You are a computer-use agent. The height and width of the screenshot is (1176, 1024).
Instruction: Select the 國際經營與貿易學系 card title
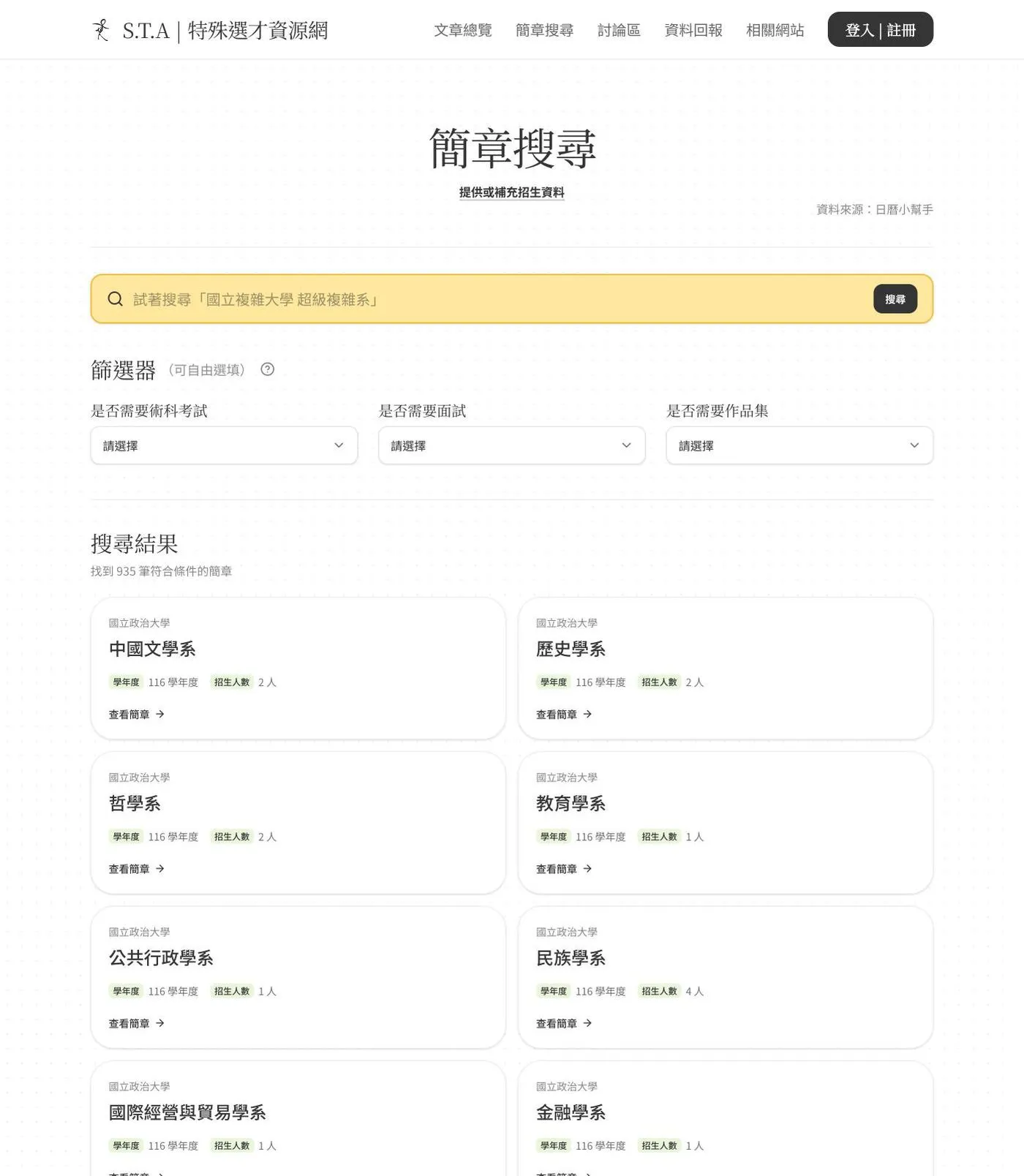187,1112
